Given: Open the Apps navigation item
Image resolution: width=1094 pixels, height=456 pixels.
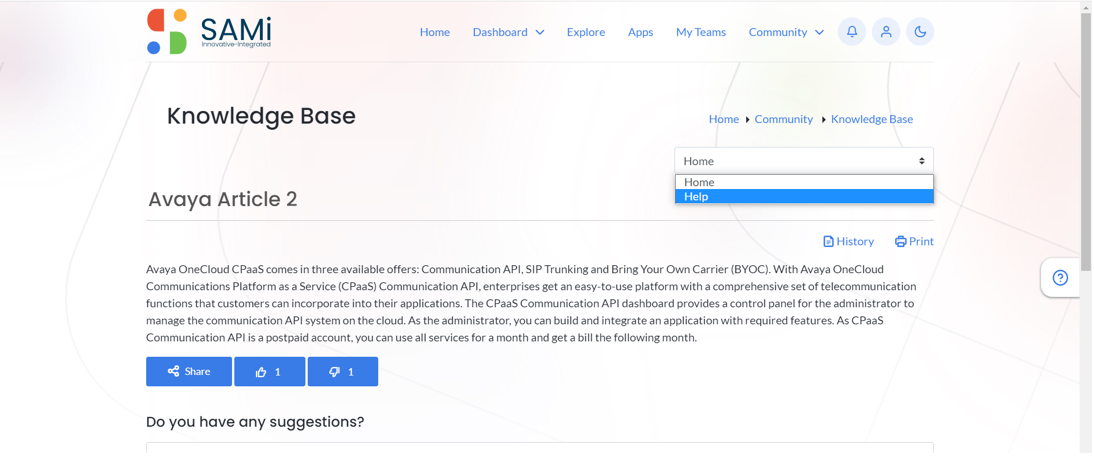Looking at the screenshot, I should coord(640,32).
